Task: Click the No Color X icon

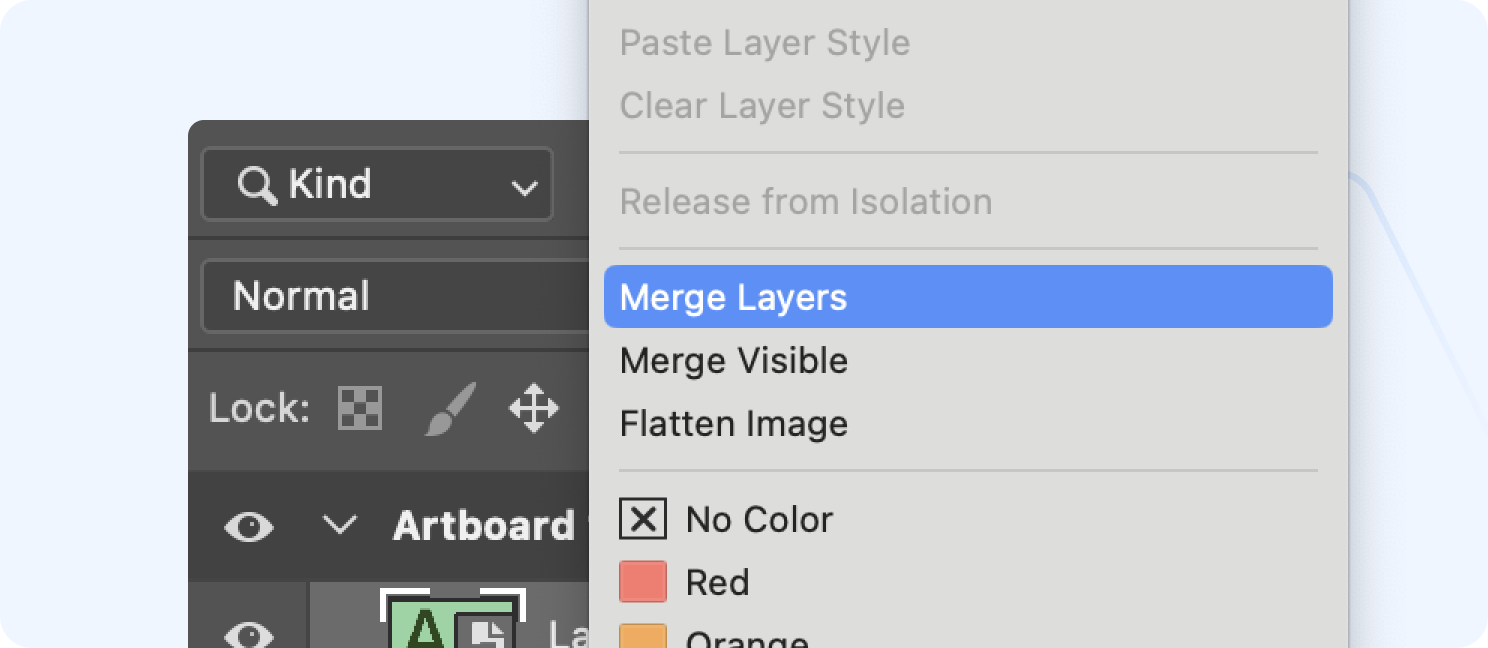Action: click(643, 519)
